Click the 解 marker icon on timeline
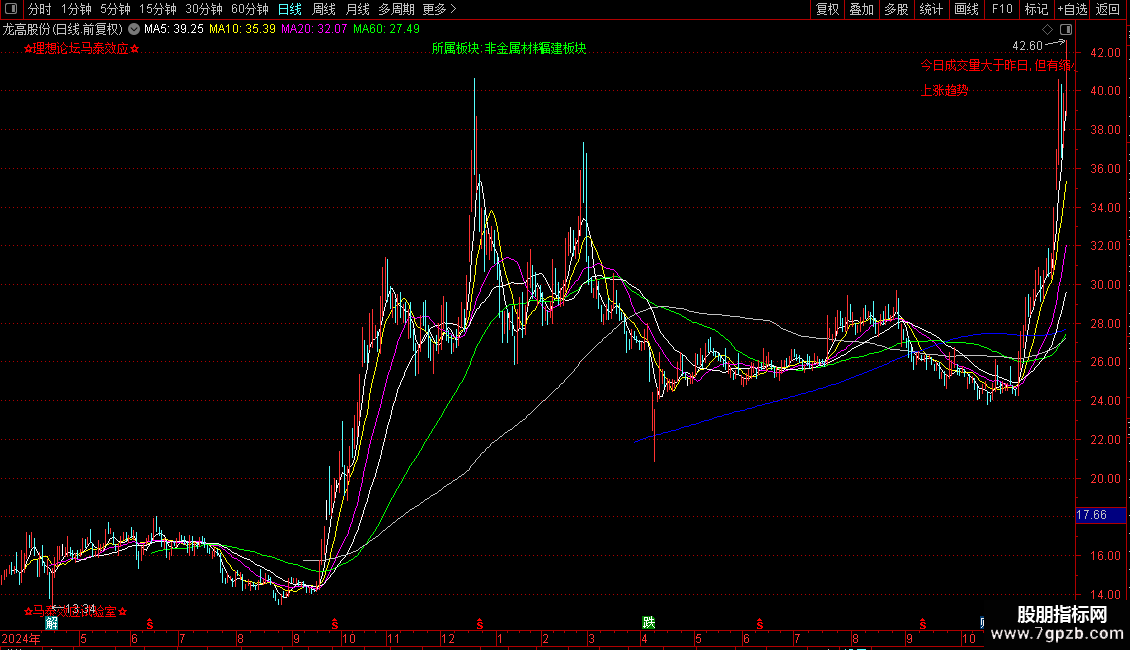This screenshot has width=1130, height=650. click(51, 622)
